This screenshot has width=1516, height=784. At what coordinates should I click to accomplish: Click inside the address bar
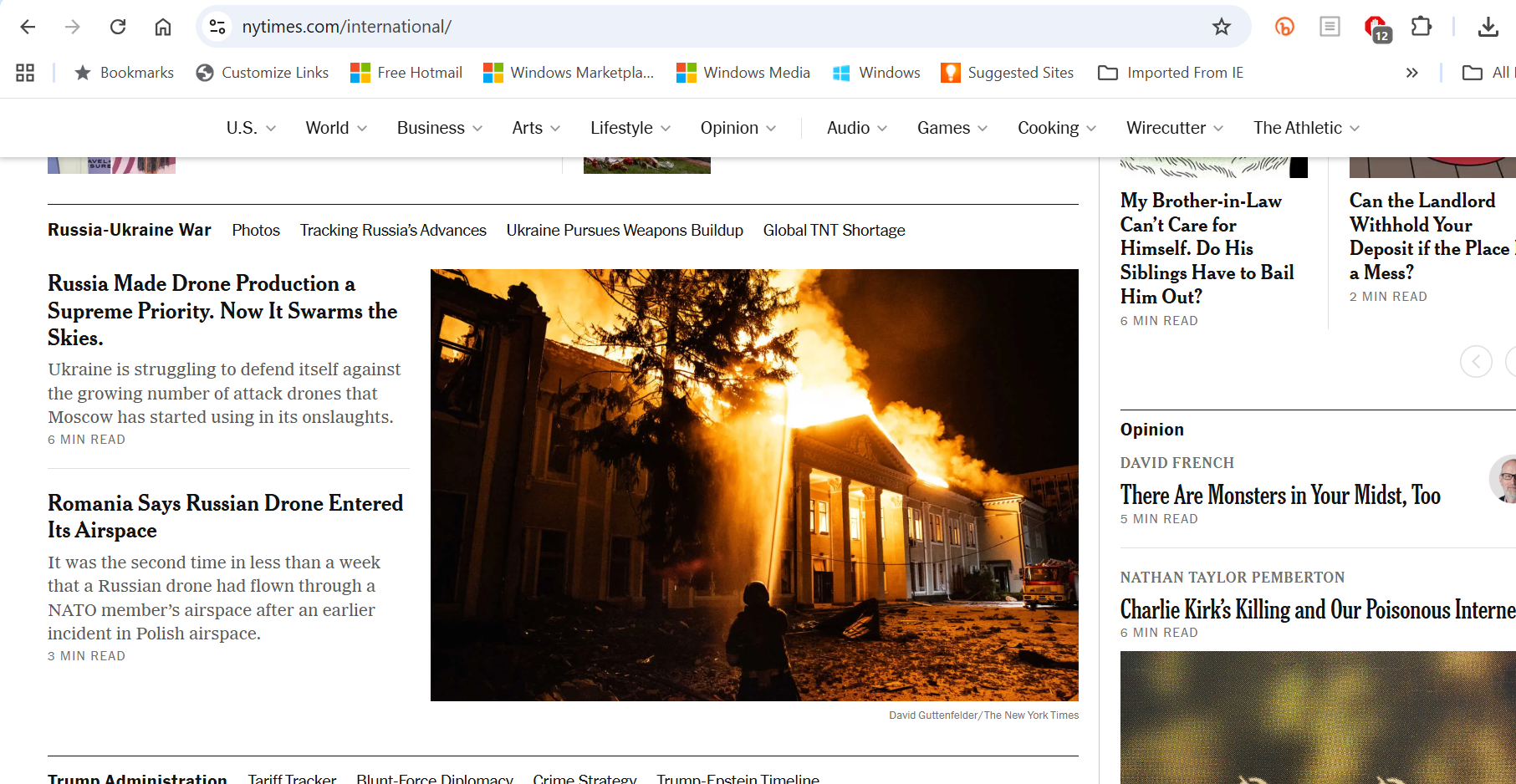click(585, 26)
